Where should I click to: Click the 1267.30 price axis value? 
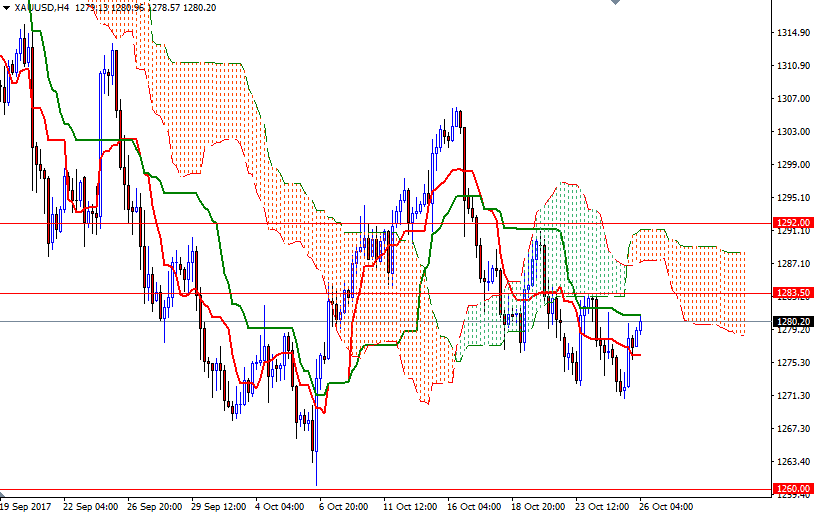pyautogui.click(x=793, y=428)
